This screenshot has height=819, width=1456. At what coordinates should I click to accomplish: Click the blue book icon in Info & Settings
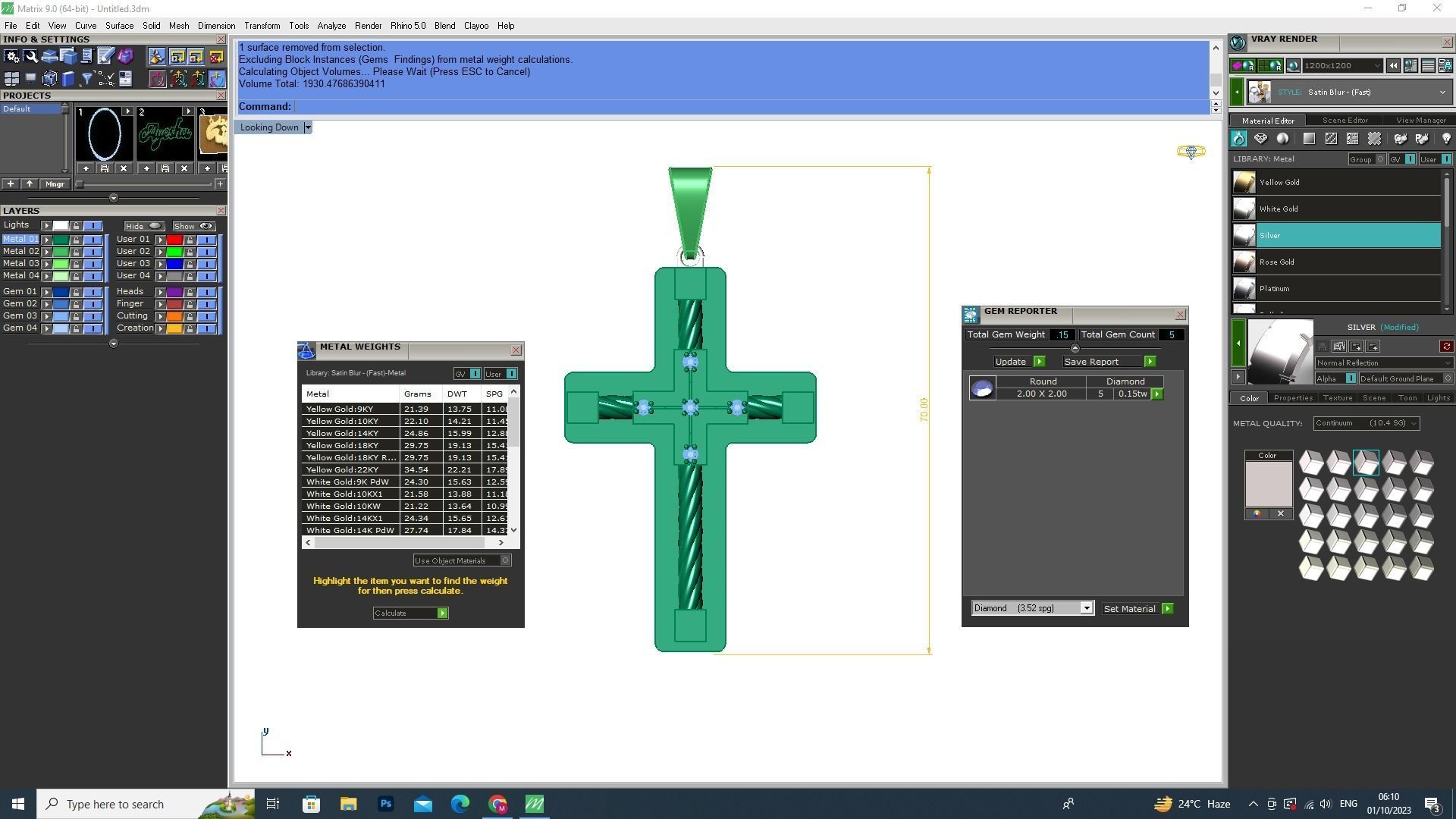[68, 78]
